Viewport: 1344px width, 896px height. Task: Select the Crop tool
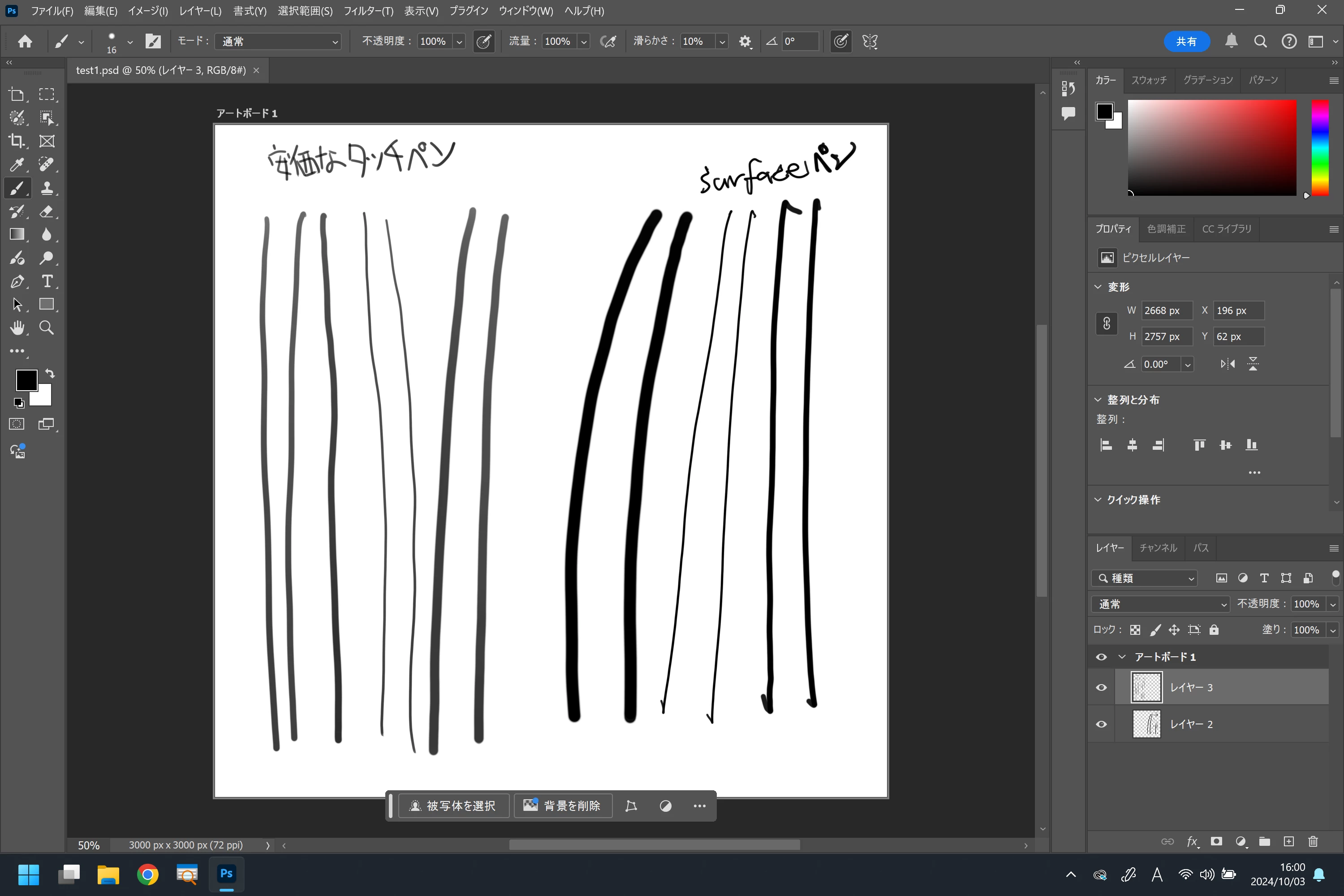point(17,141)
